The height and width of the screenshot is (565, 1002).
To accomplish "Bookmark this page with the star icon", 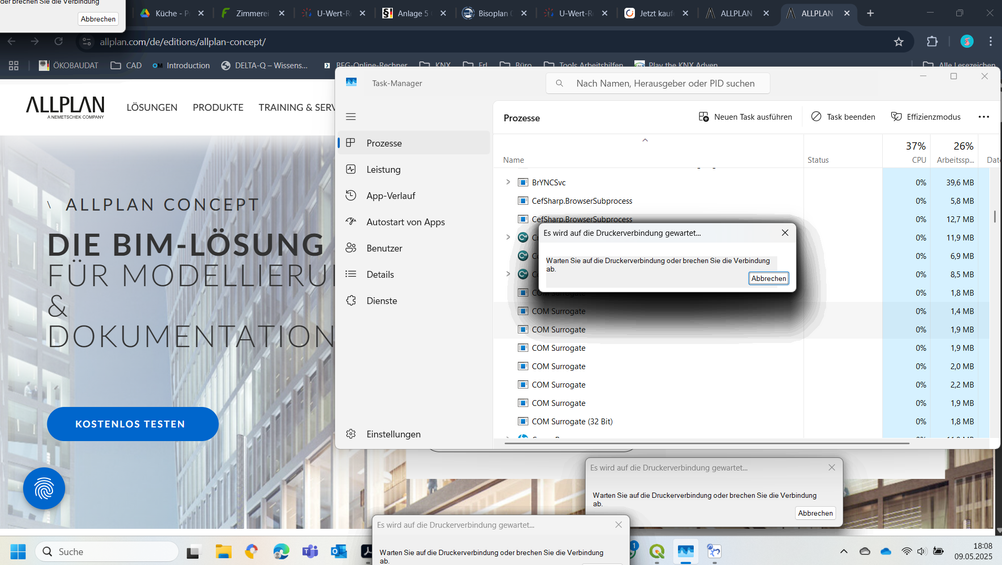I will pyautogui.click(x=898, y=42).
